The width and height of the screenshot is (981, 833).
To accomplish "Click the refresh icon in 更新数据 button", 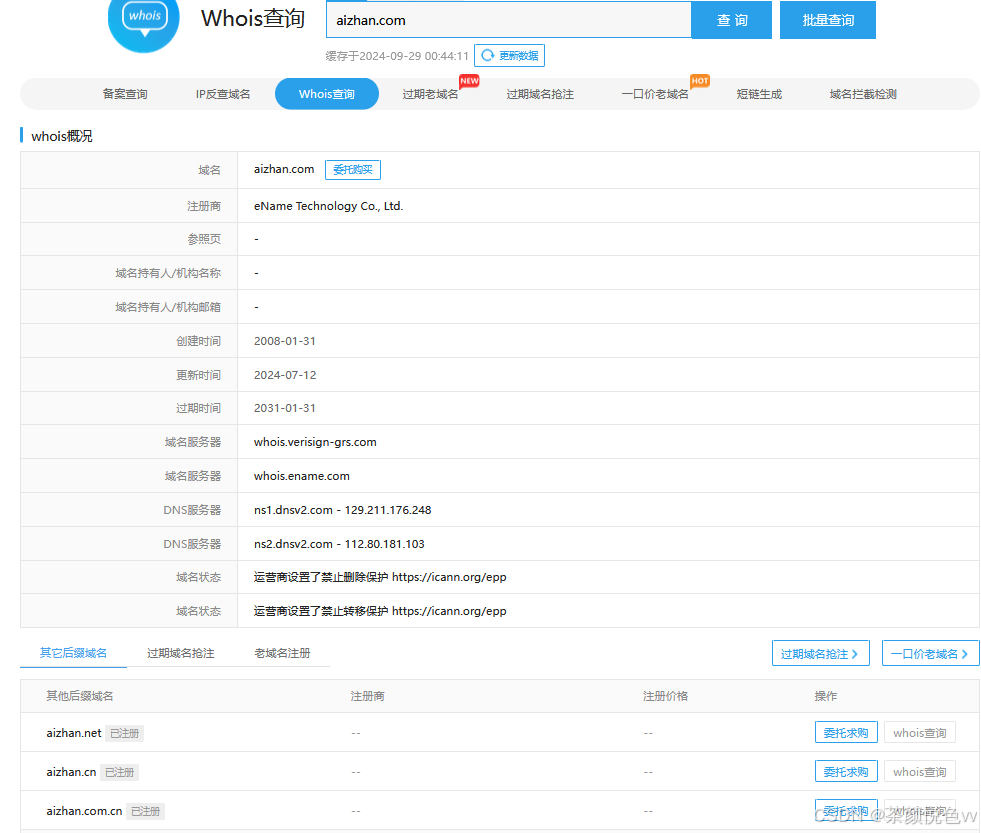I will pyautogui.click(x=487, y=55).
